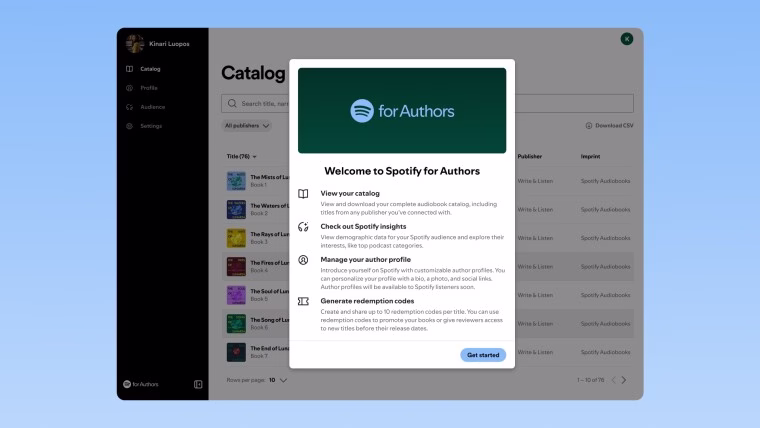
Task: Click "View your catalog" heading
Action: pyautogui.click(x=350, y=193)
